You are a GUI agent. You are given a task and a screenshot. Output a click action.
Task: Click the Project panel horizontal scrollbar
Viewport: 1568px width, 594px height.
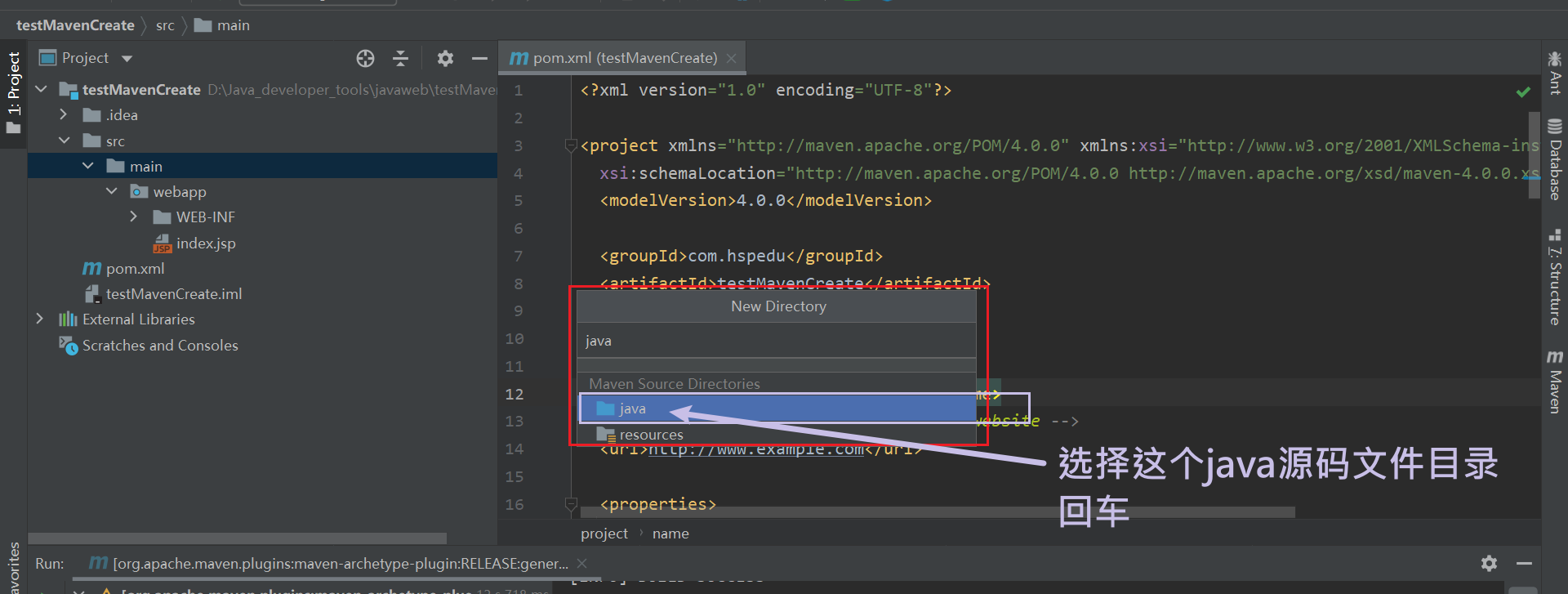tap(237, 538)
